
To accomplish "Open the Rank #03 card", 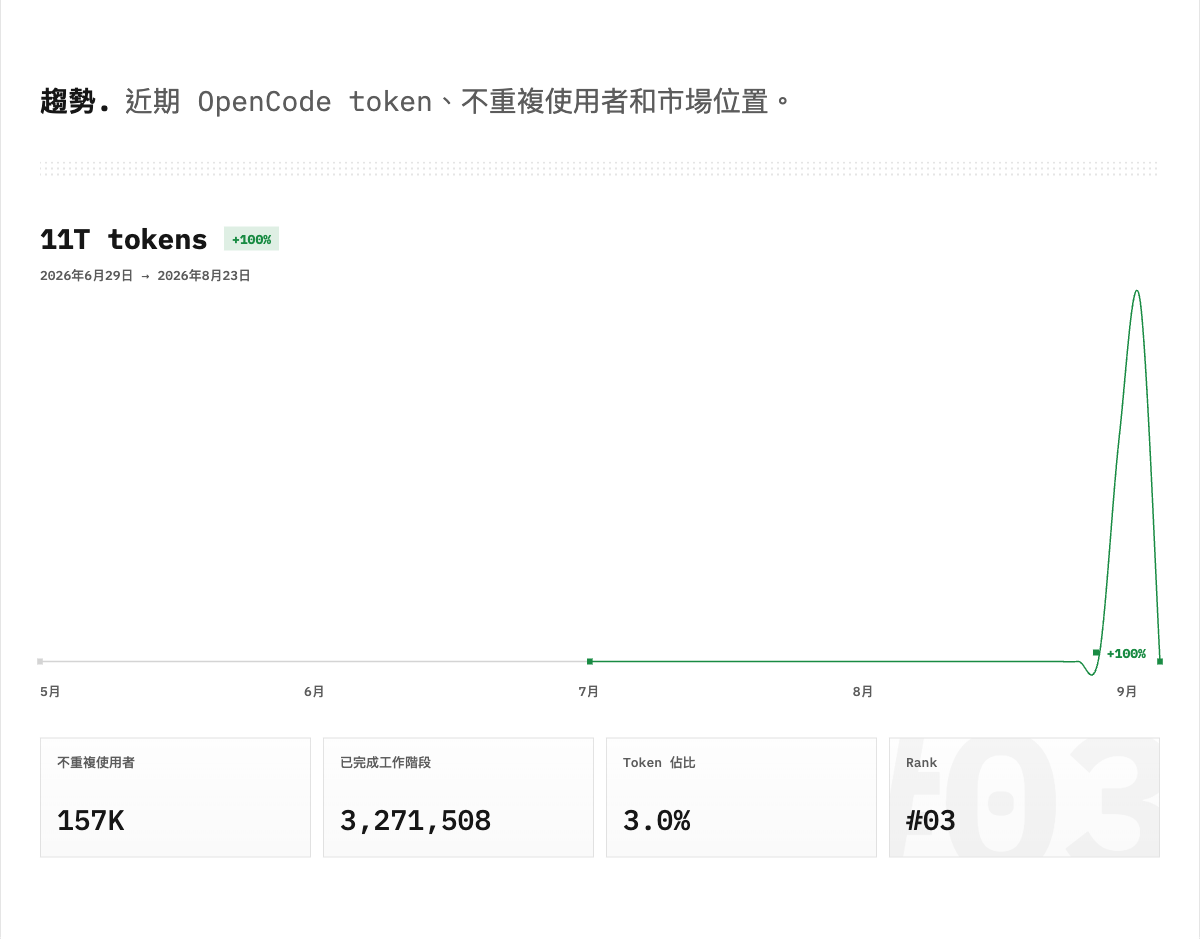I will click(1024, 797).
